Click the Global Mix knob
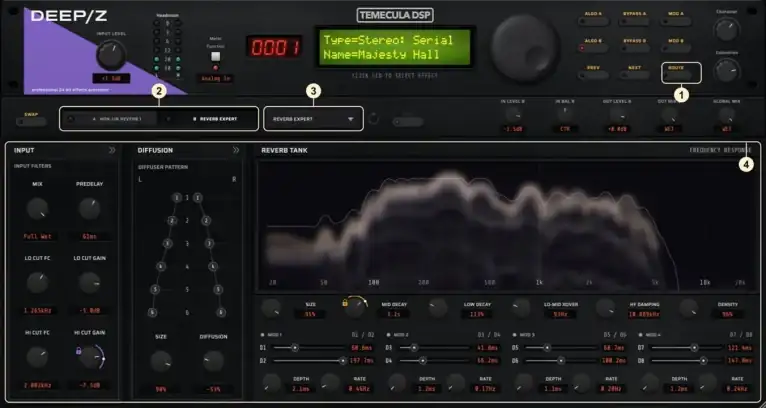 click(726, 115)
